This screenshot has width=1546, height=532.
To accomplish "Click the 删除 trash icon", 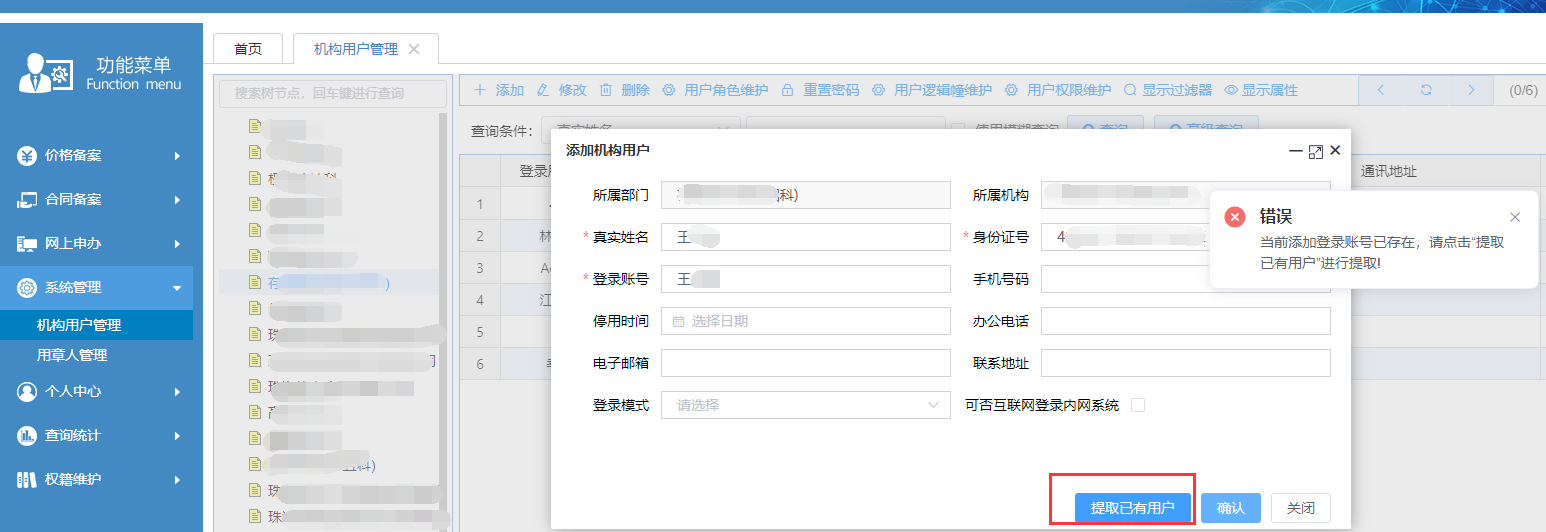I will point(606,90).
